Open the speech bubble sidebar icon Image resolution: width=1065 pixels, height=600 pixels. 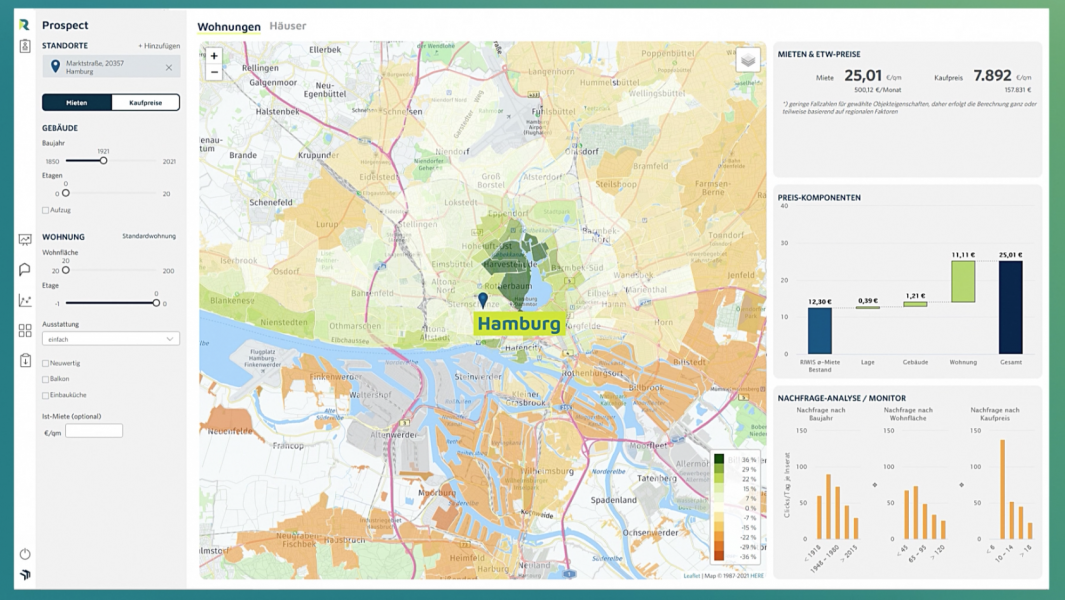click(25, 270)
